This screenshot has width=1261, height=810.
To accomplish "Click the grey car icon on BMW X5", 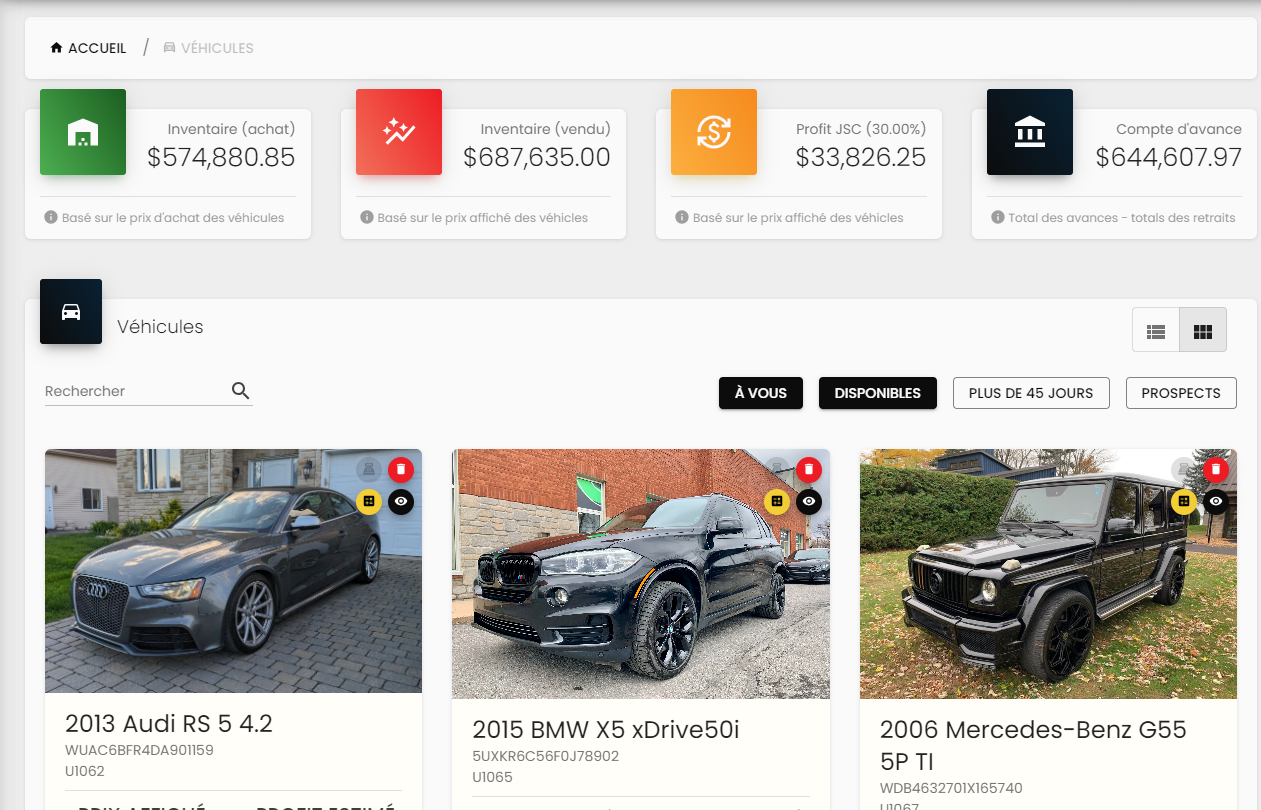I will pyautogui.click(x=777, y=469).
